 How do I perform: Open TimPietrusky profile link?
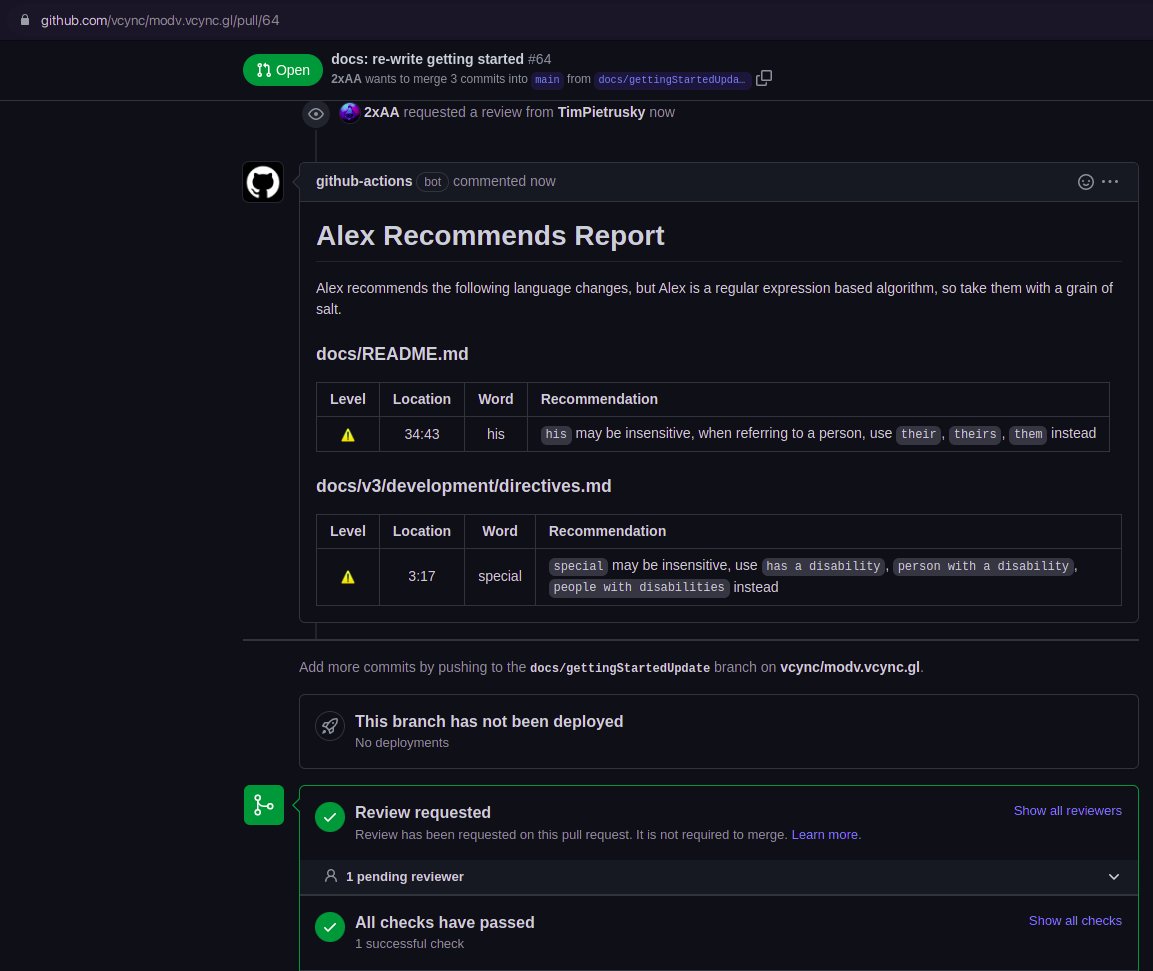pyautogui.click(x=601, y=112)
